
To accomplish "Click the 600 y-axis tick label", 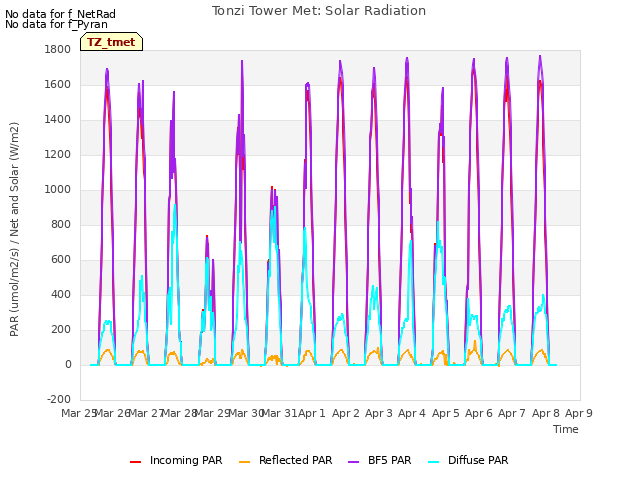I will coord(61,260).
